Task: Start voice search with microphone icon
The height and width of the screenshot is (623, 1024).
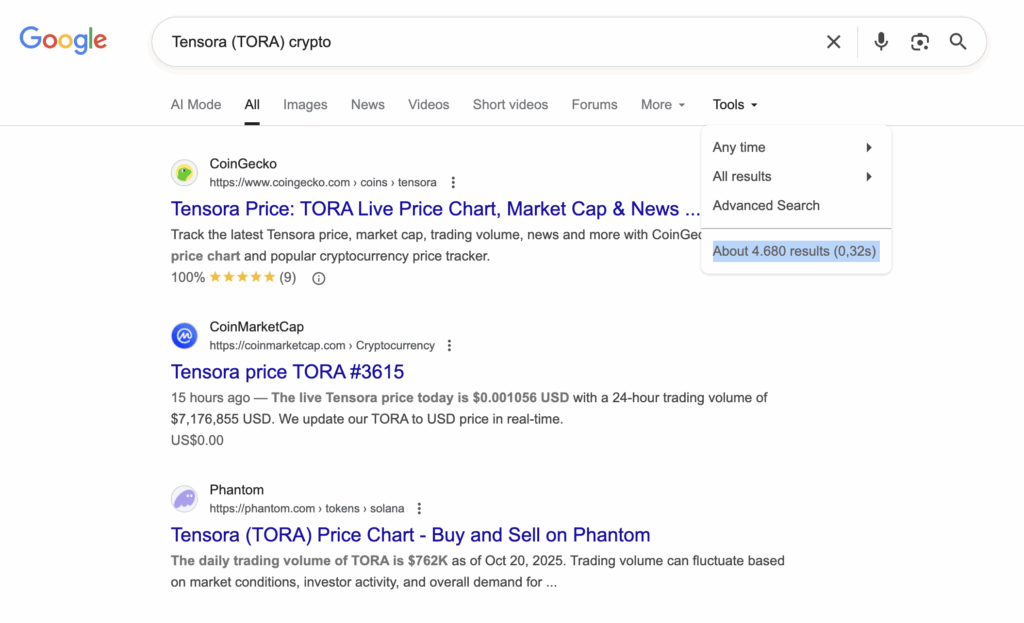Action: click(x=881, y=42)
